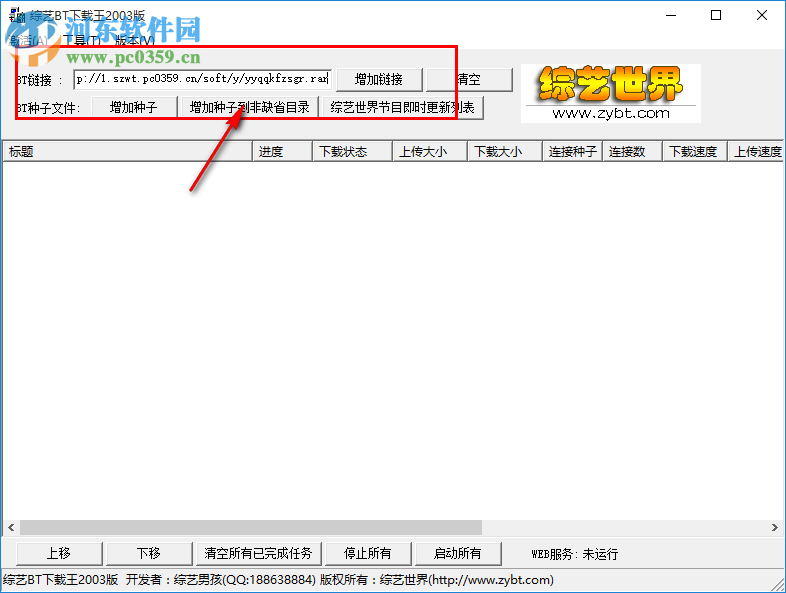Click the 下移 button
The height and width of the screenshot is (593, 786).
tap(149, 553)
